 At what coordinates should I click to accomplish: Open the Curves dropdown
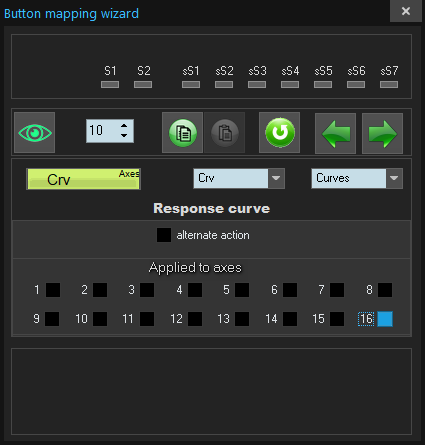coord(394,178)
